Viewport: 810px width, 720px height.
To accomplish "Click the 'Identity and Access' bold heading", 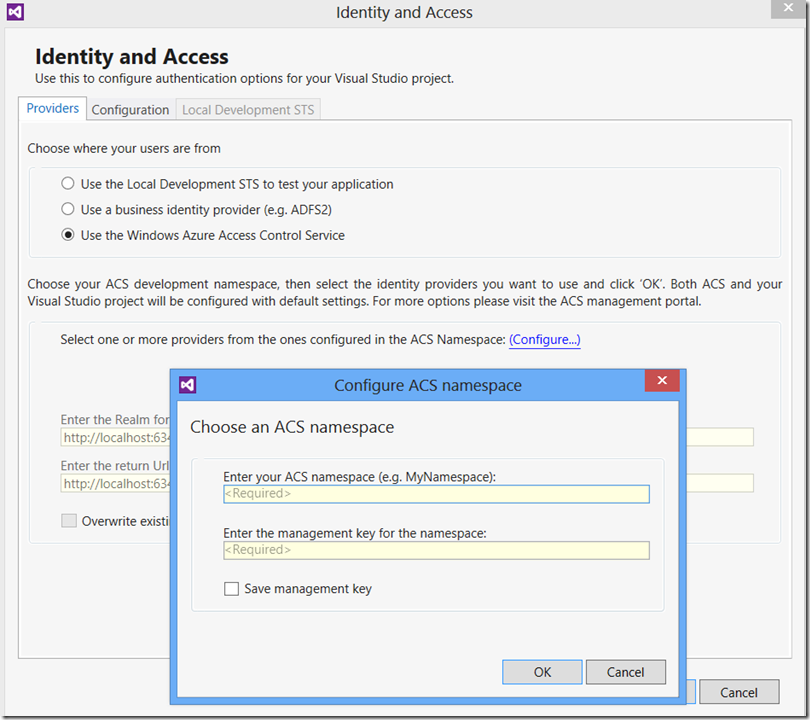I will tap(132, 57).
